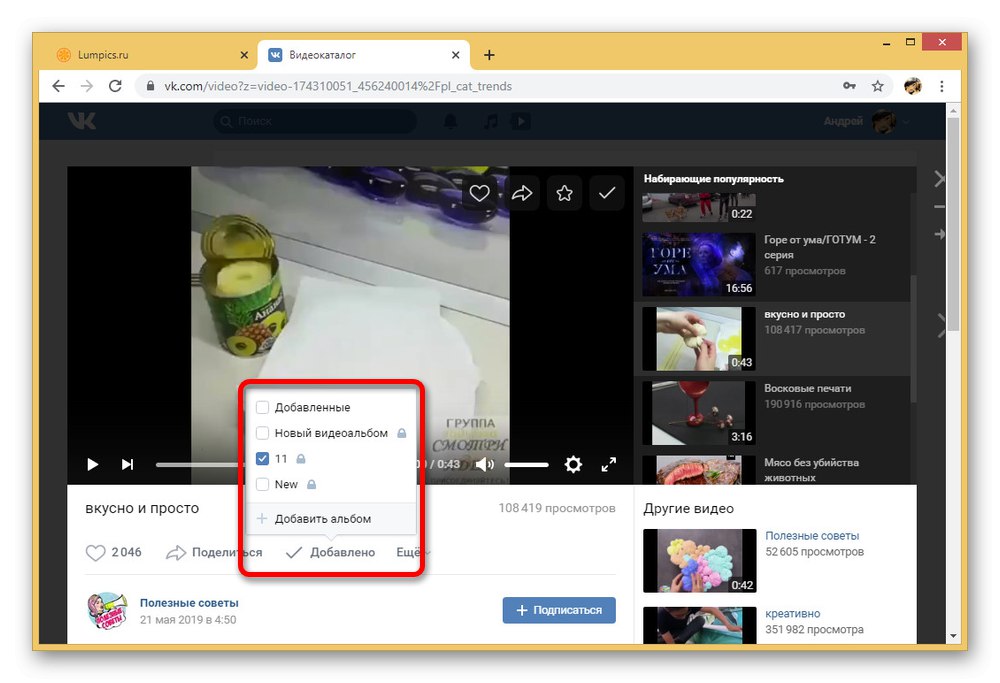The height and width of the screenshot is (683, 1000).
Task: Click the page scrollbar down arrow
Action: [953, 636]
